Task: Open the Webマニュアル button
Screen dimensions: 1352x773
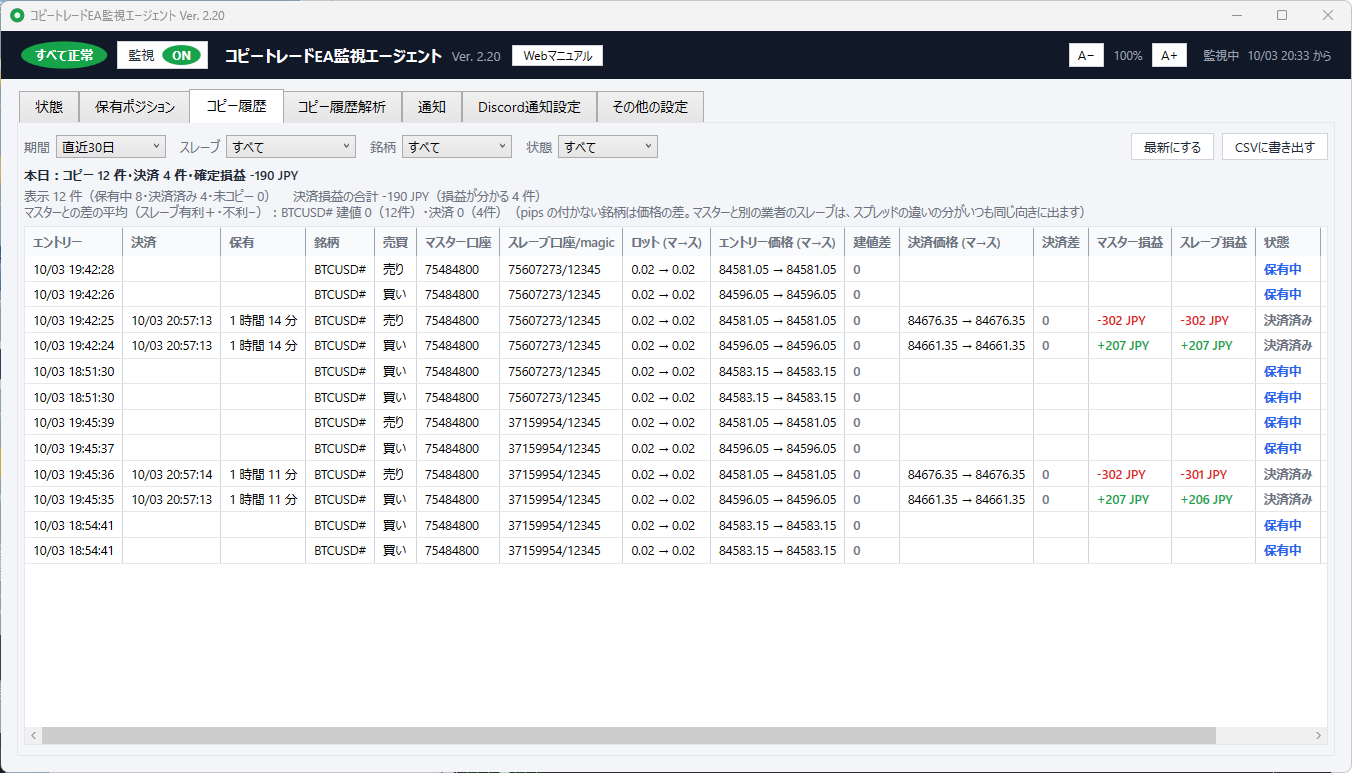Action: coord(557,56)
